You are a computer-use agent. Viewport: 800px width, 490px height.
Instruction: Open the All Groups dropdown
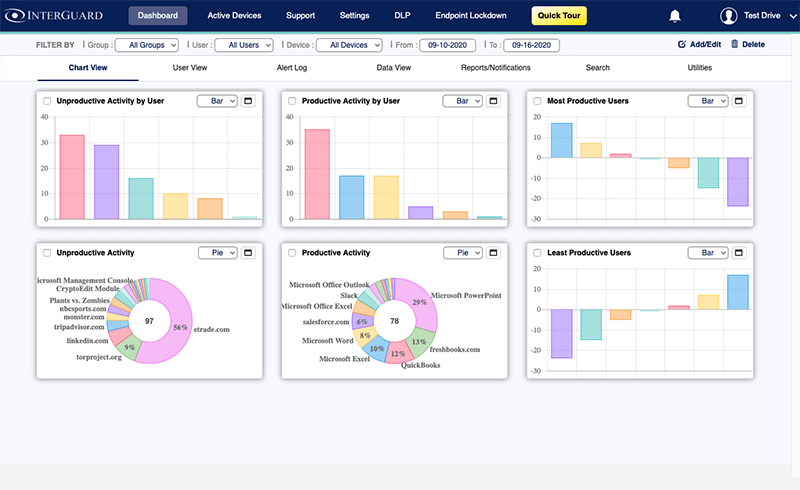coord(147,45)
